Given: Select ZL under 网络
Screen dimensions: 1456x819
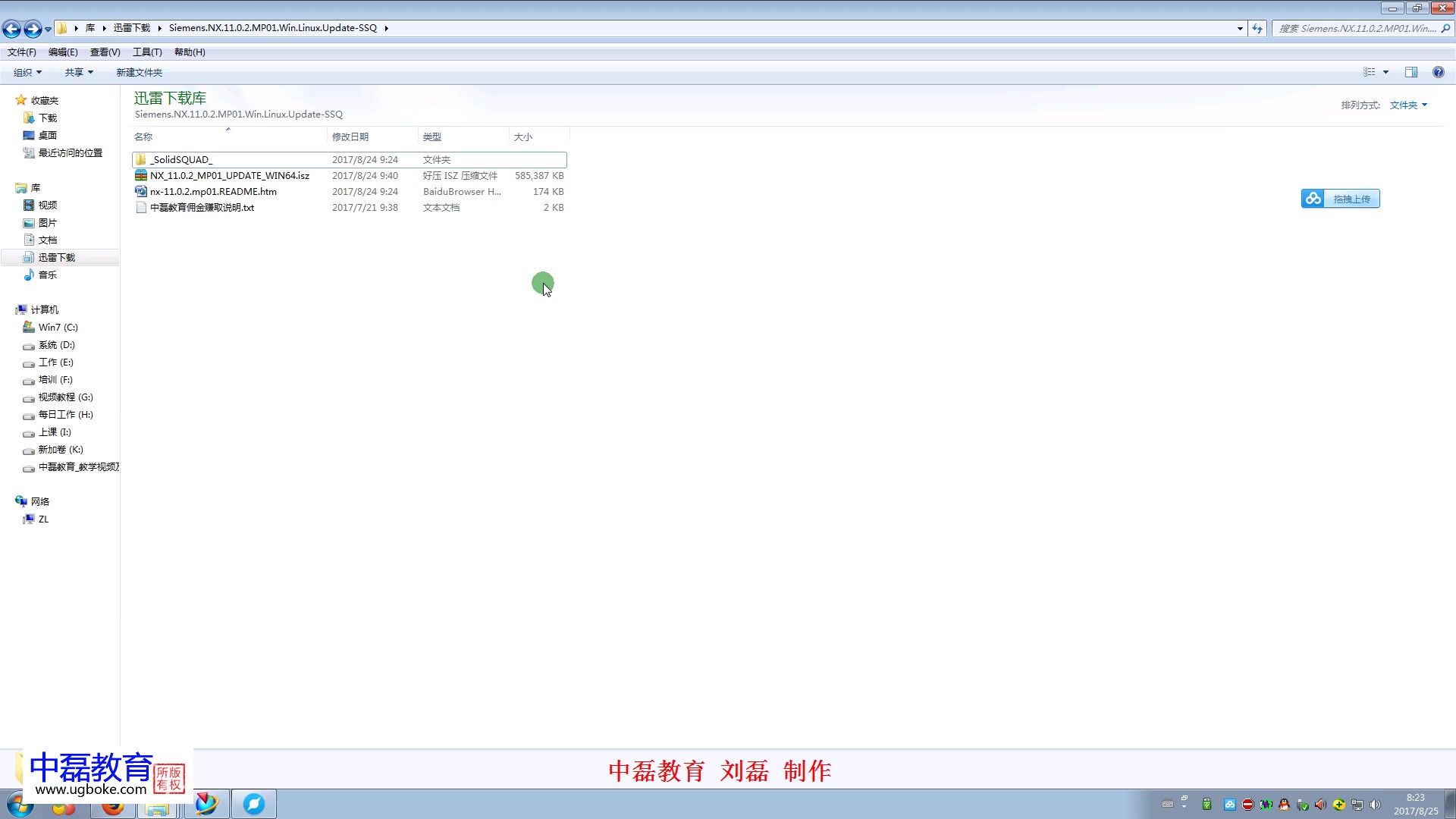Looking at the screenshot, I should (42, 519).
